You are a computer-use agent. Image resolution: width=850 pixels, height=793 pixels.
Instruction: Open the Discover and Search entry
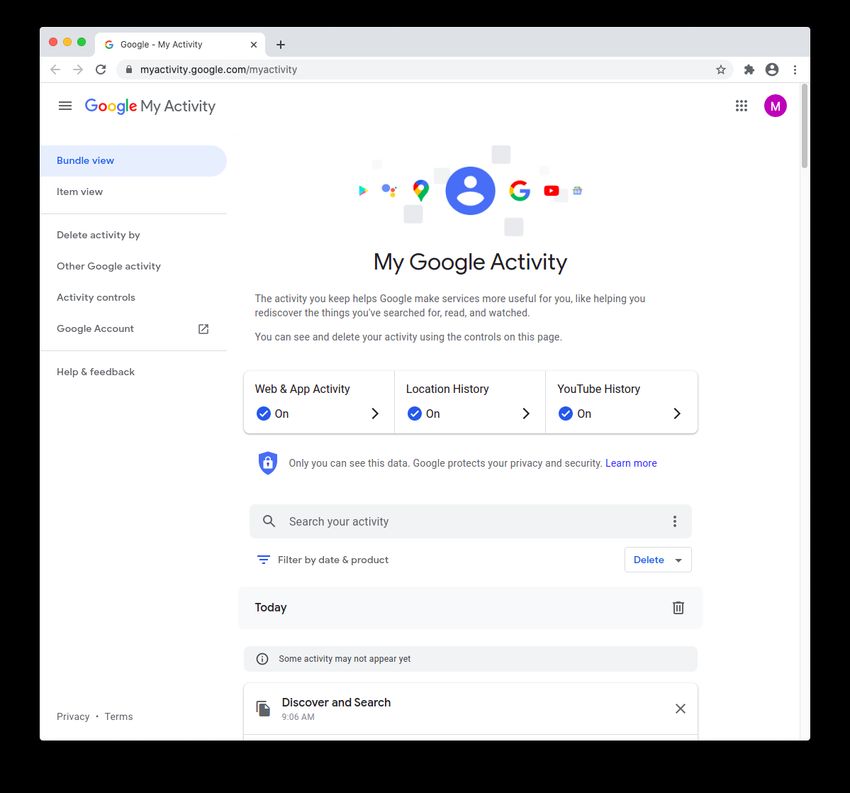coord(471,709)
